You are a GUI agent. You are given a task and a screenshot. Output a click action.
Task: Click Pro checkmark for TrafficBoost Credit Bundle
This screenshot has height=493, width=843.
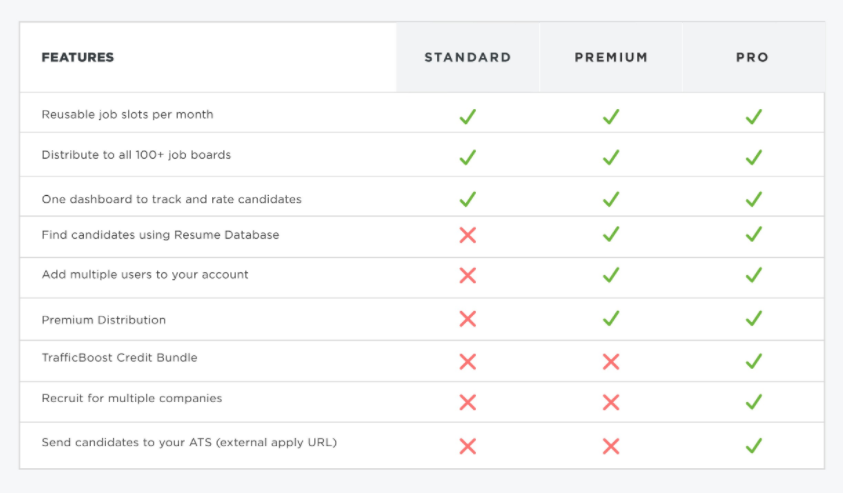coord(754,361)
